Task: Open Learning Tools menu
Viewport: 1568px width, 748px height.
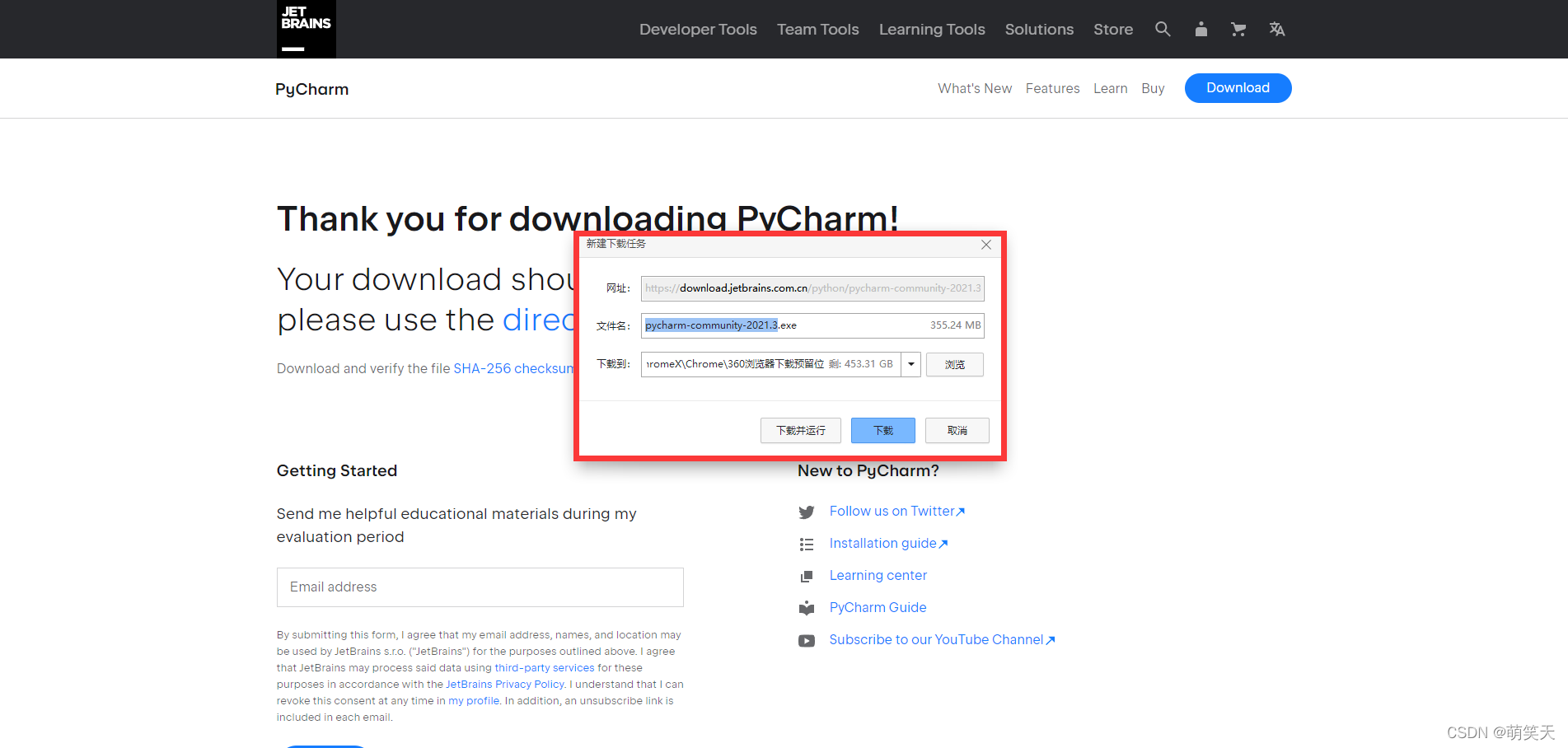Action: [x=932, y=30]
